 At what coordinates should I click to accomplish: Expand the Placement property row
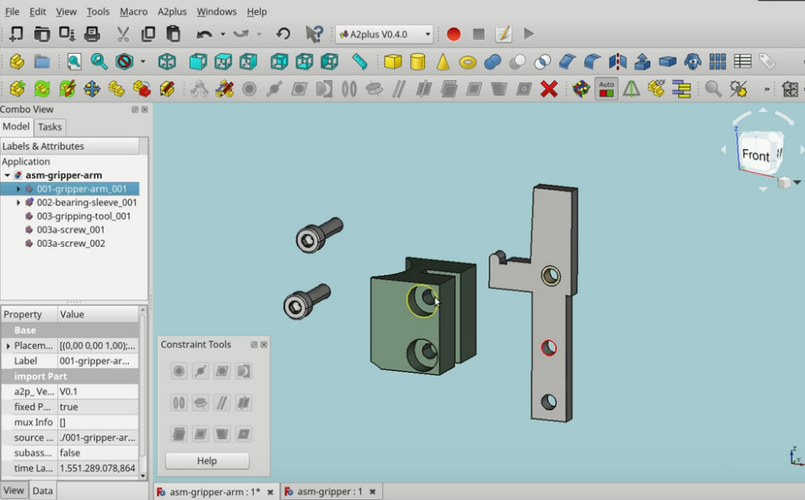pos(8,345)
